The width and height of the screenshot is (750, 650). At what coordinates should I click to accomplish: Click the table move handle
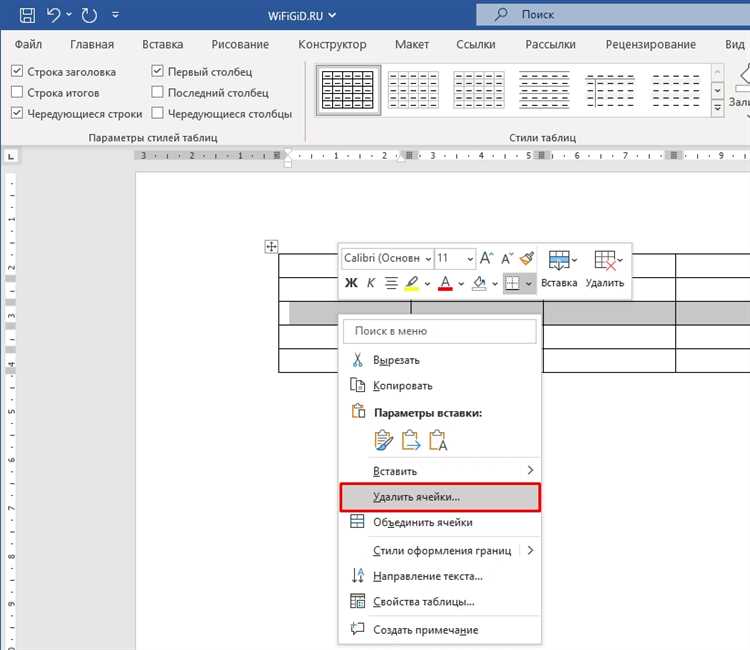click(x=271, y=247)
